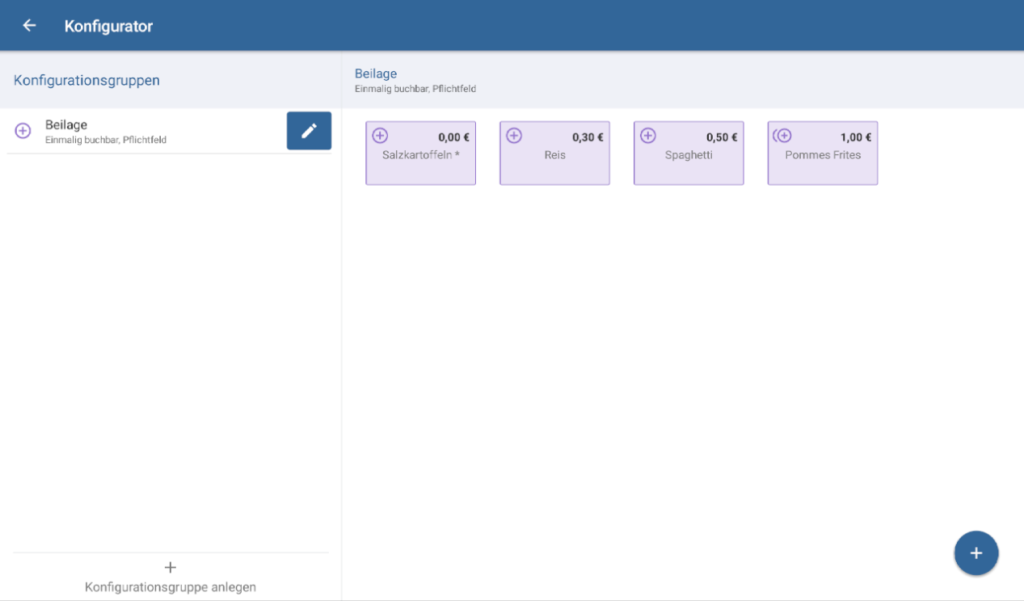Go back using the header arrow
This screenshot has height=601, width=1024.
[x=29, y=26]
